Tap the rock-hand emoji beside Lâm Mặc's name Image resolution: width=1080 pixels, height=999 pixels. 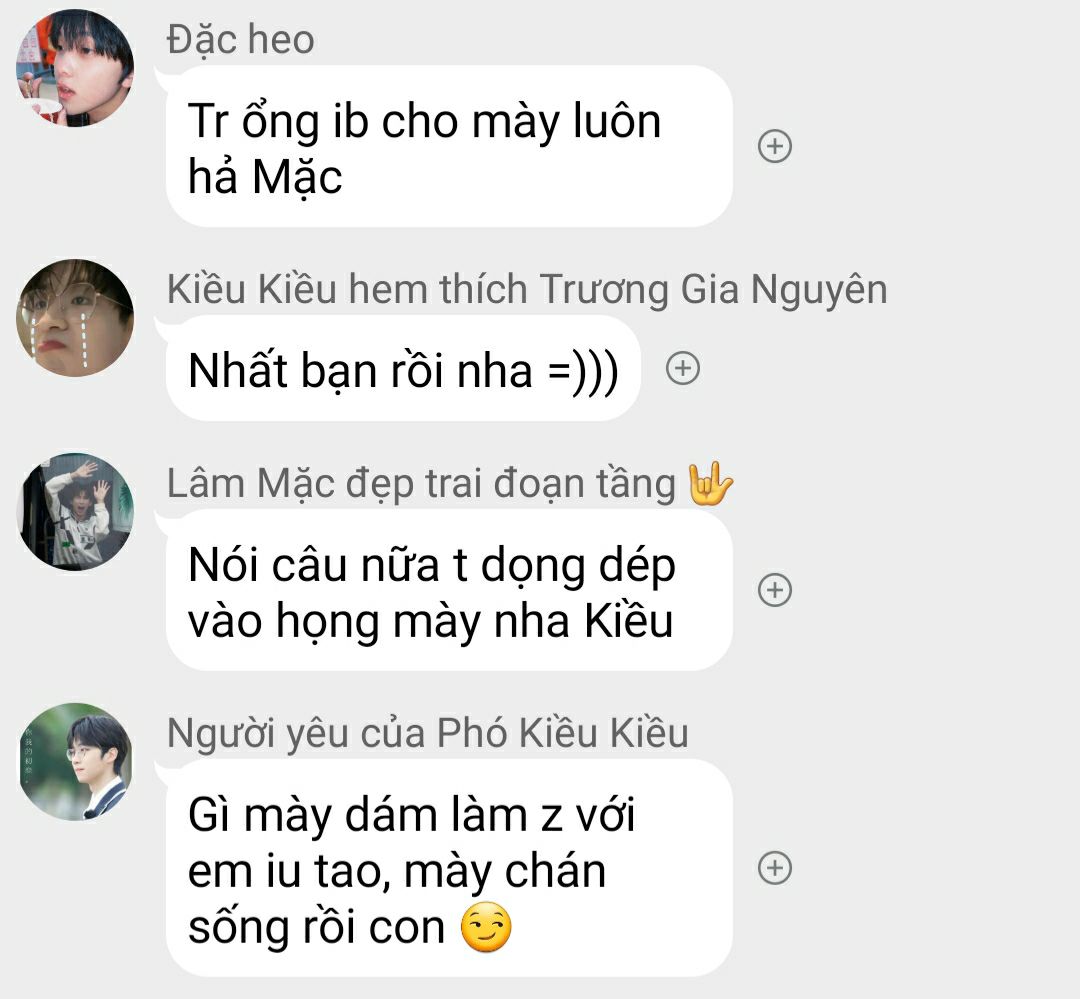point(710,483)
